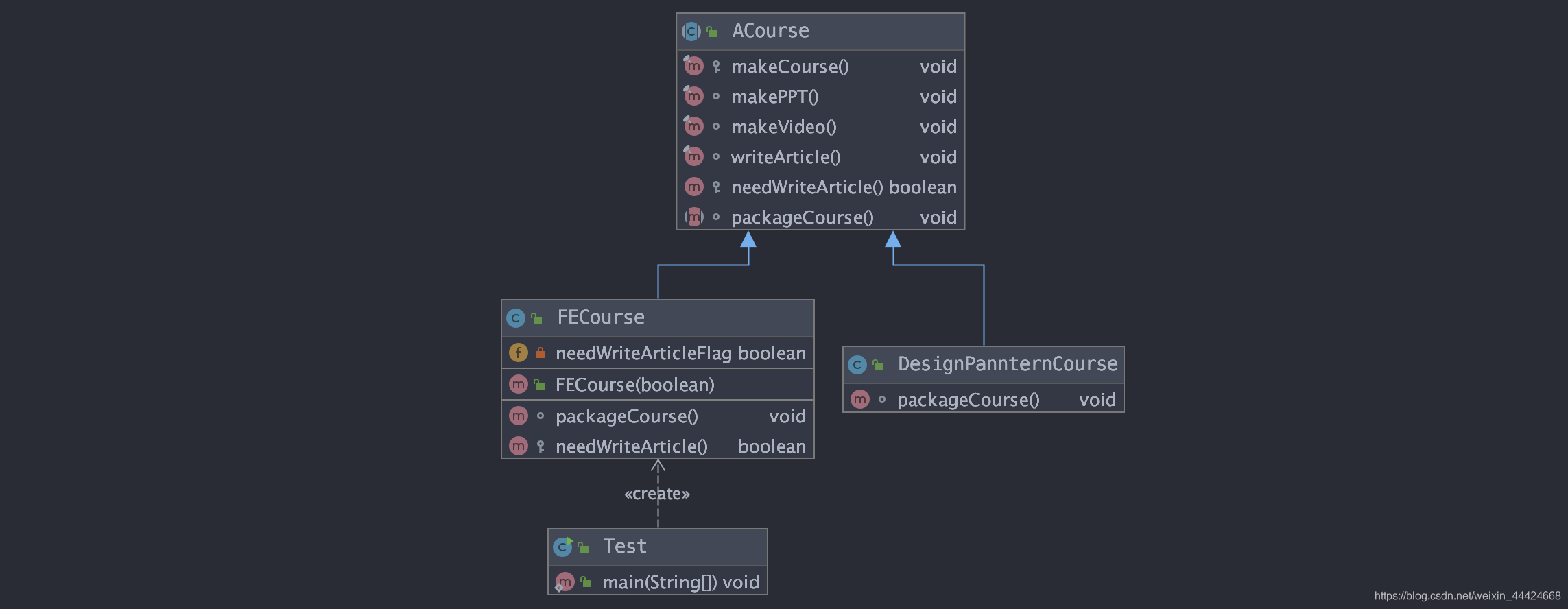Click the method icon beside DesignPannternCourse packageCourse()
Image resolution: width=1568 pixels, height=609 pixels.
[860, 399]
